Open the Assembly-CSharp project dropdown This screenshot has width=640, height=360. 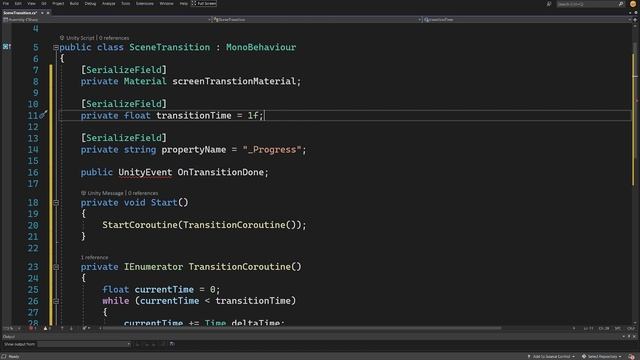click(107, 20)
